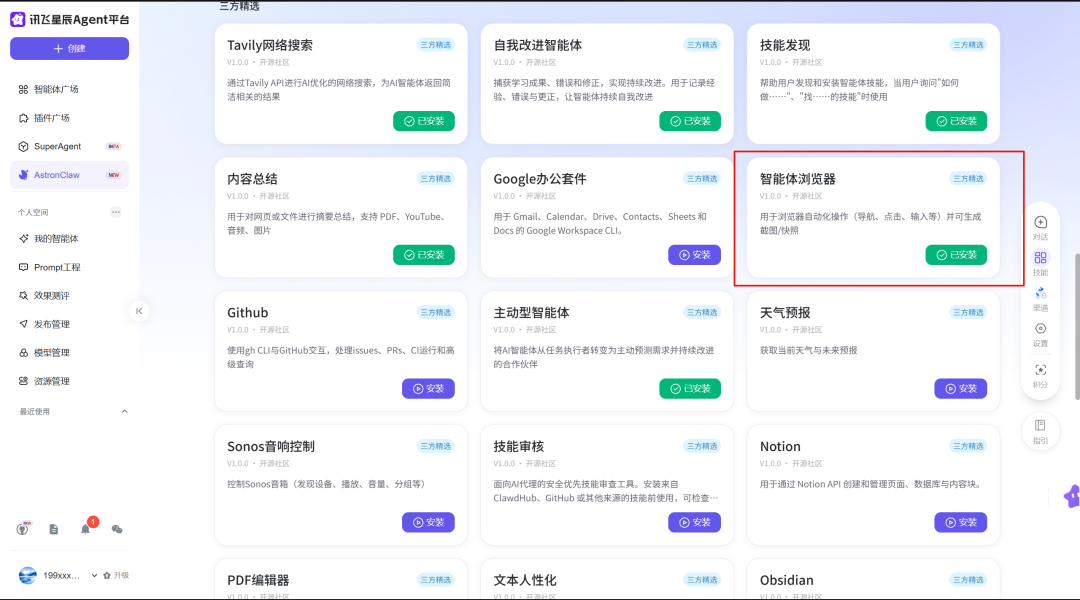
Task: Install the Sonos音响控制 skill
Action: pos(428,522)
